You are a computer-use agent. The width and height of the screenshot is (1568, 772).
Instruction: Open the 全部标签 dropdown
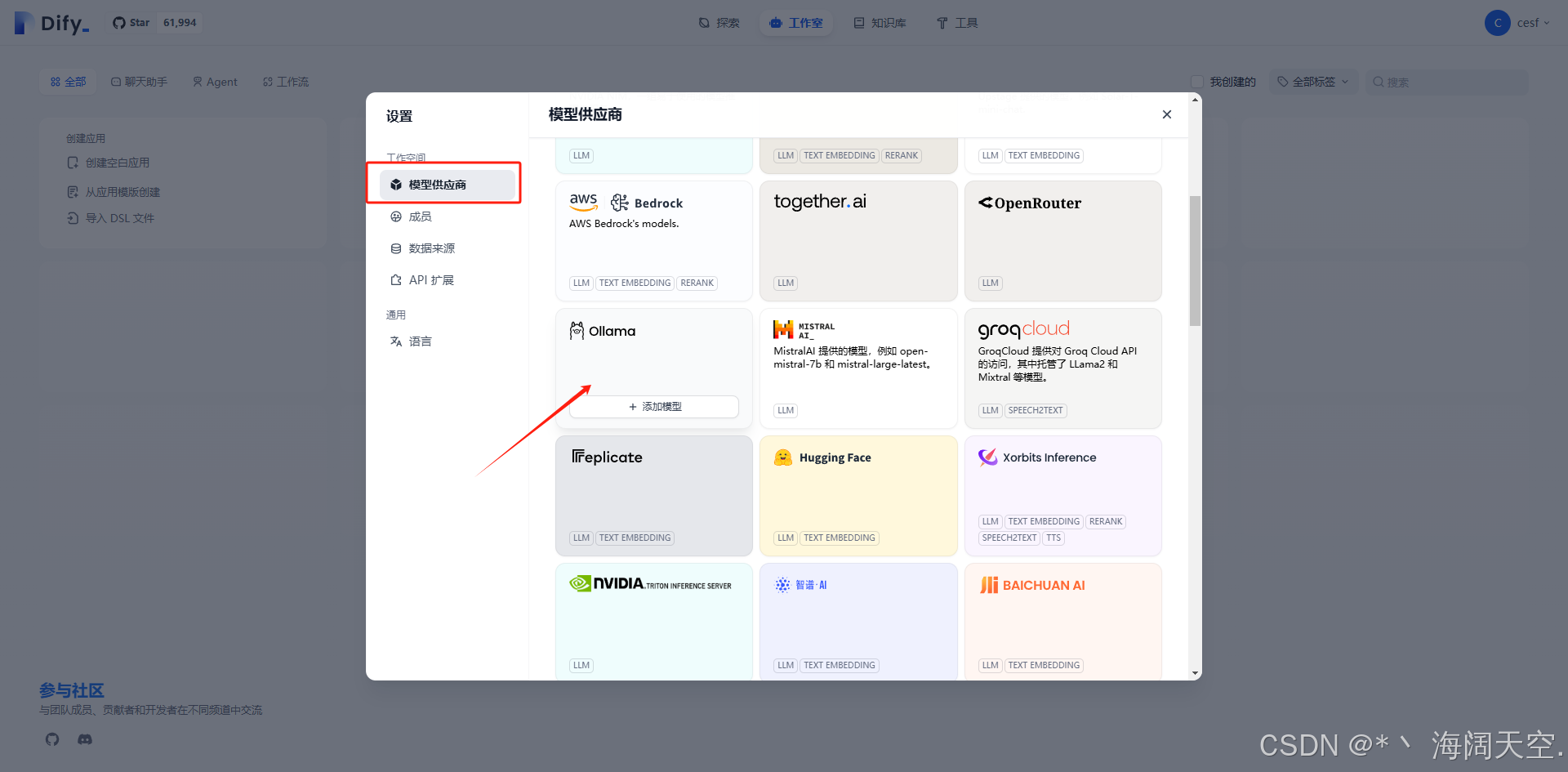coord(1313,82)
